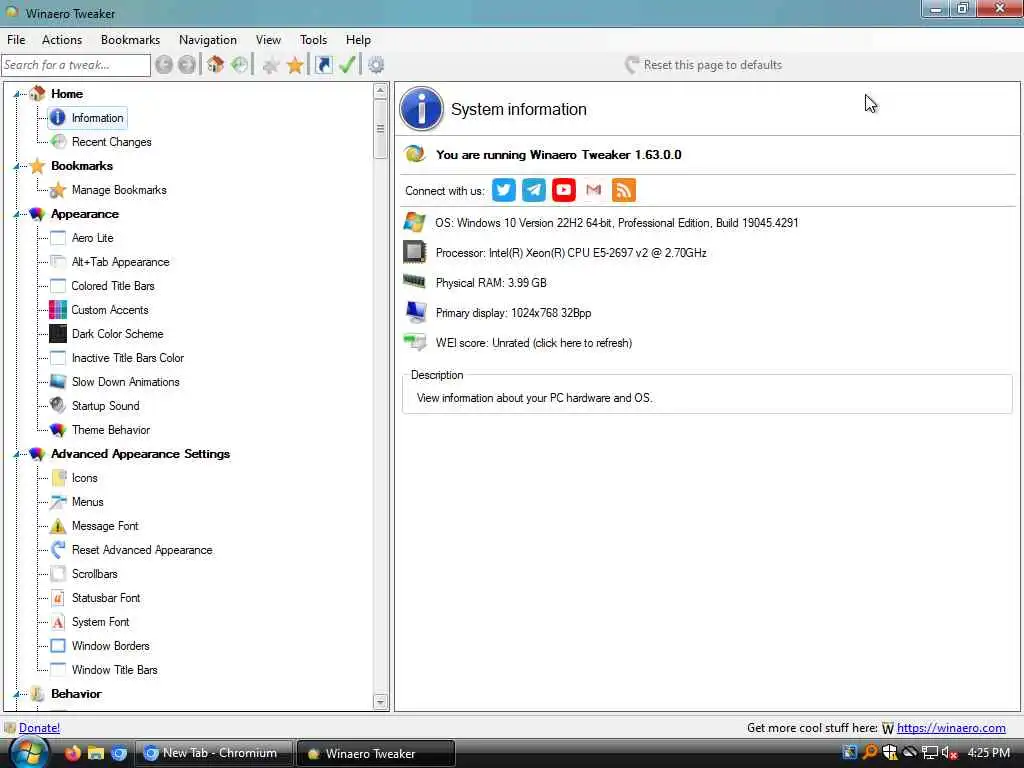
Task: Open the Telegram social icon
Action: (534, 190)
